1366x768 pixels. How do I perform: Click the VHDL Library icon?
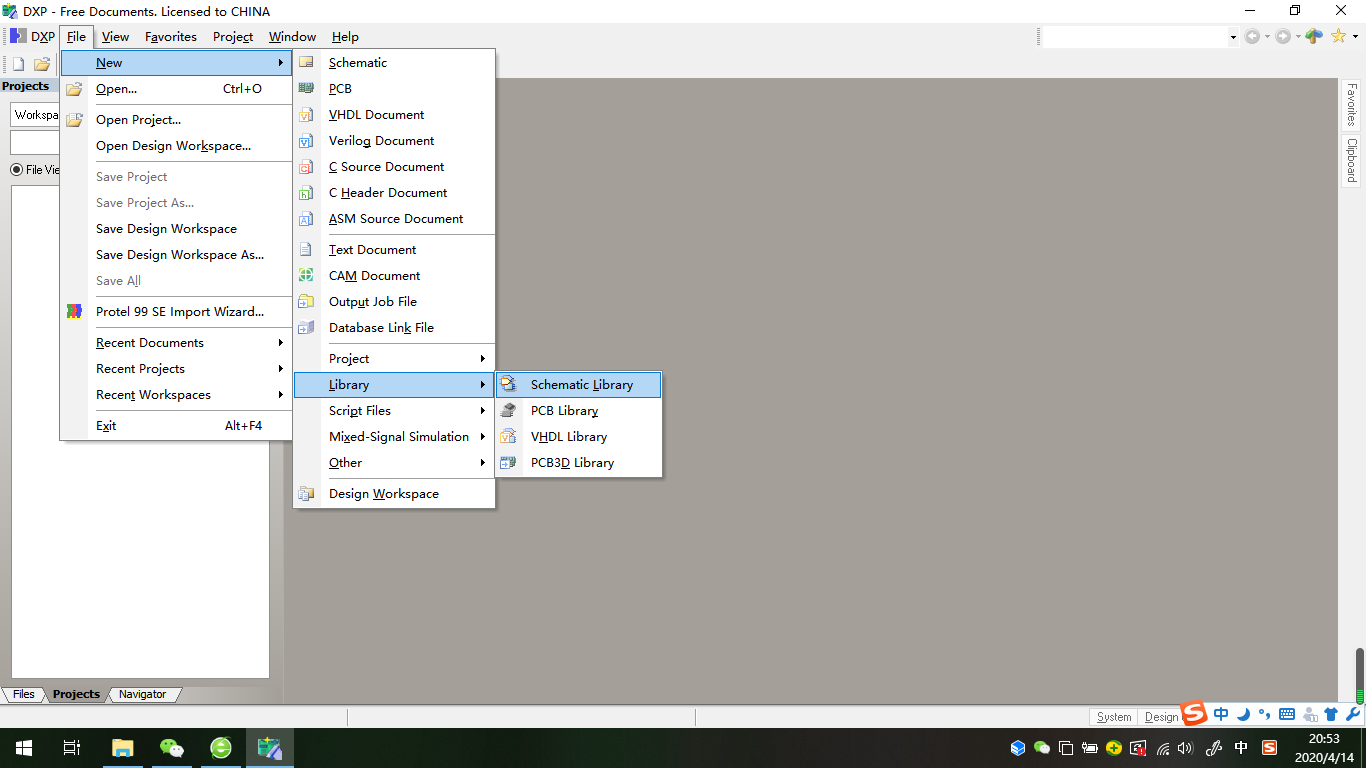tap(509, 436)
